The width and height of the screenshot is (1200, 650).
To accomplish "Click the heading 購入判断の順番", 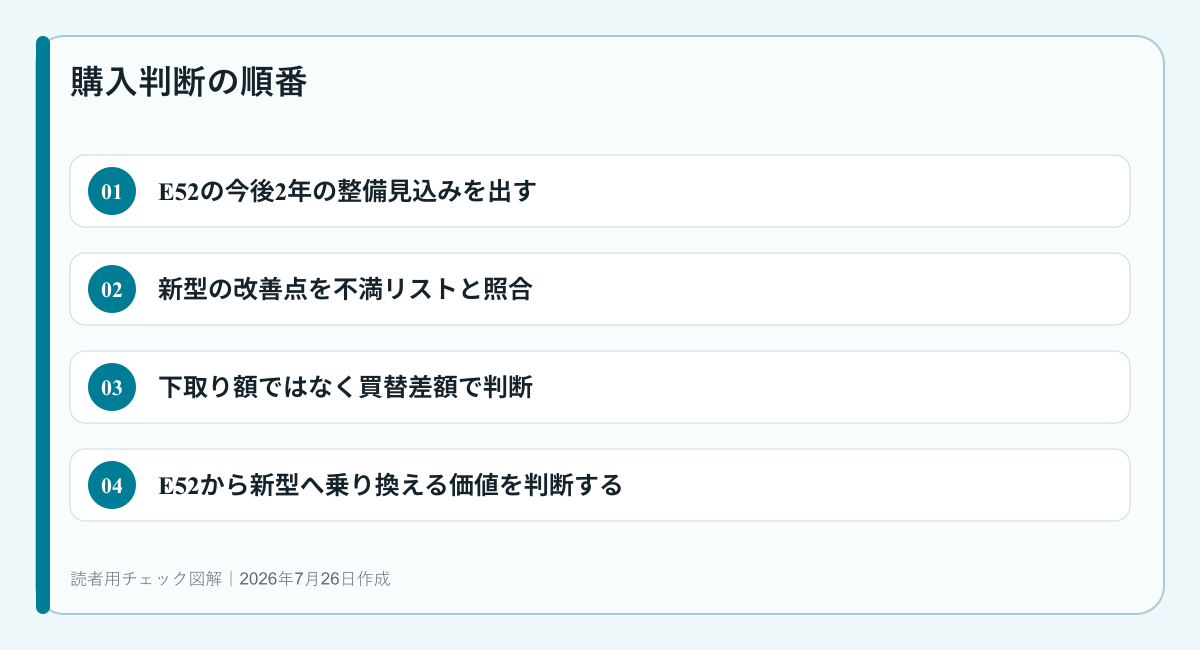I will click(x=188, y=83).
